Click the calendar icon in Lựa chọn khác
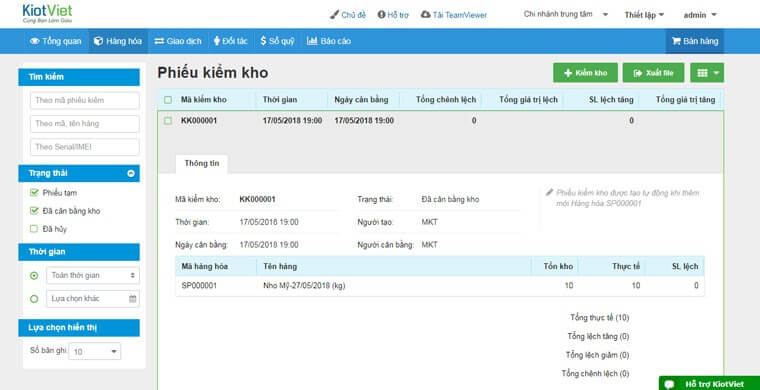 [132, 299]
